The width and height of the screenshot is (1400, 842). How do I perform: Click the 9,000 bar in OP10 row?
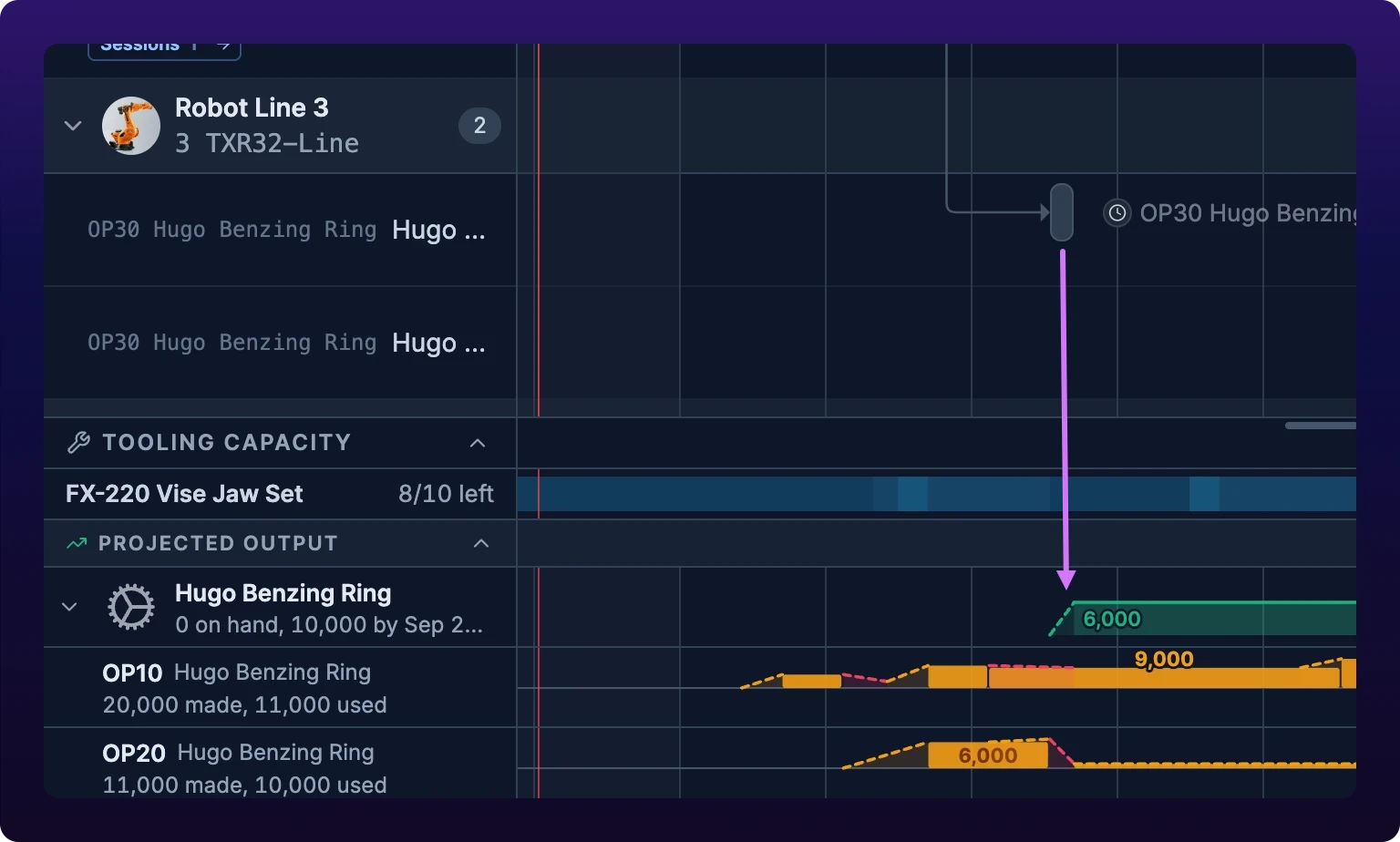coord(1164,677)
